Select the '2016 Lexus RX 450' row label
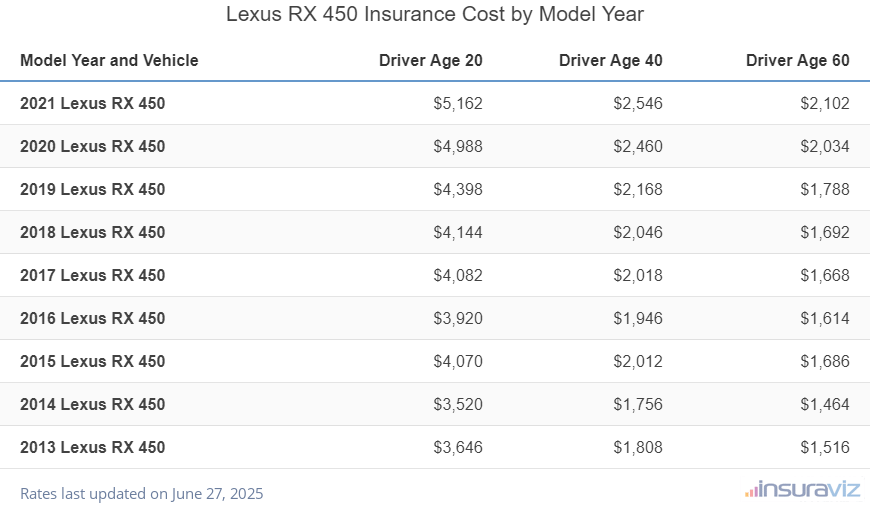The image size is (870, 509). click(93, 318)
